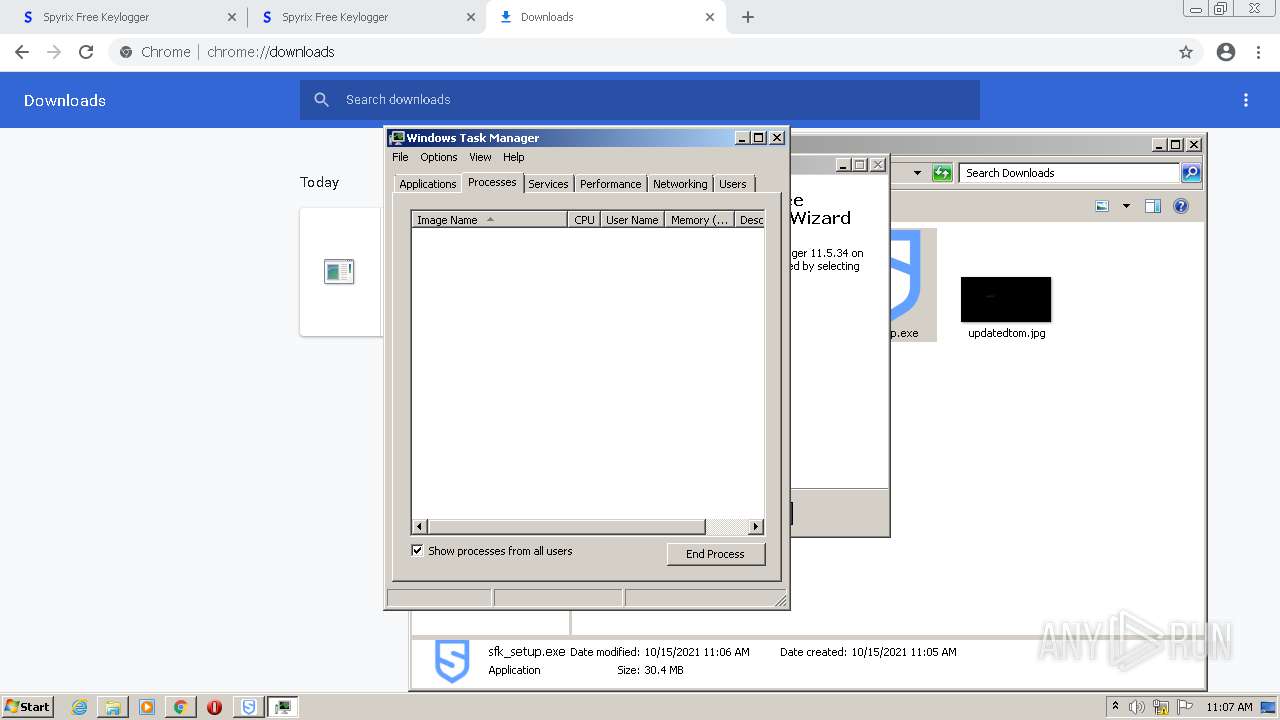The image size is (1280, 720).
Task: Bookmark this page with the star icon
Action: click(x=1186, y=52)
